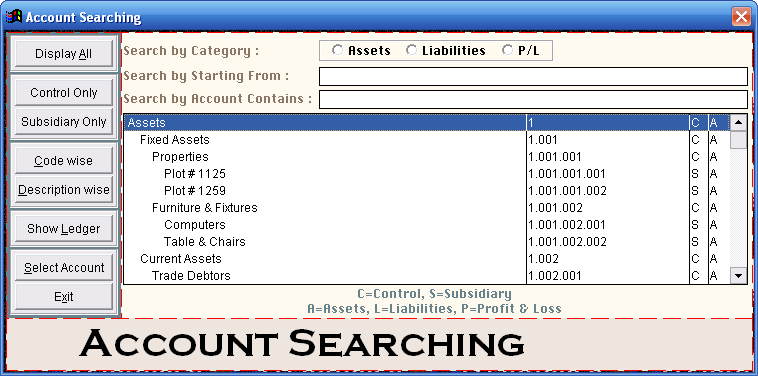Sort accounts Description wise
The width and height of the screenshot is (758, 376).
(x=64, y=189)
